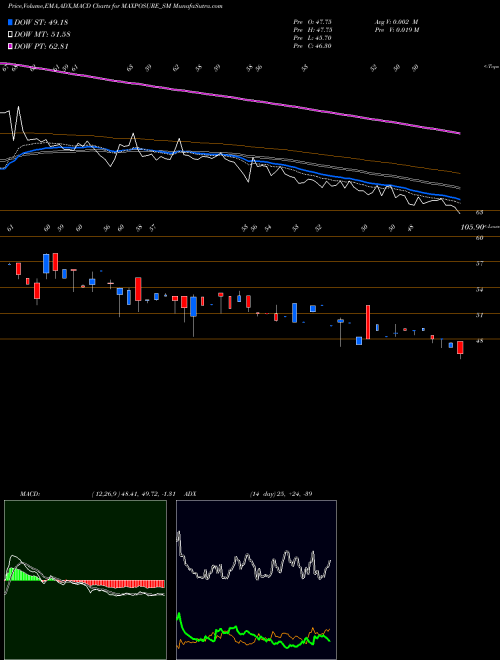
Task: Click the Pre O: 47.75 value
Action: [313, 22]
